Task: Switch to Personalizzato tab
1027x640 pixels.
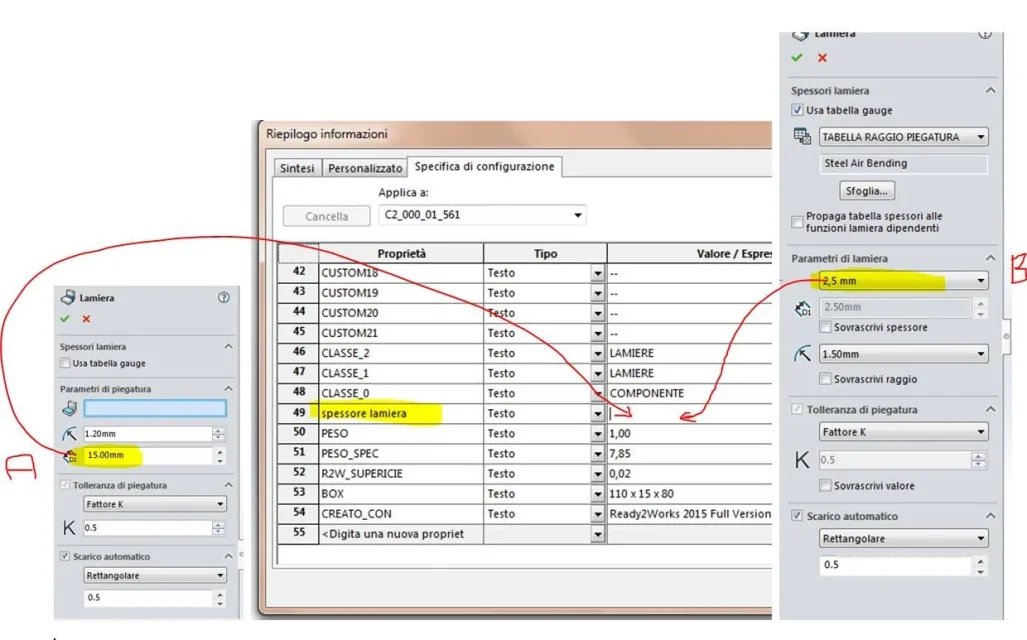Action: 365,168
